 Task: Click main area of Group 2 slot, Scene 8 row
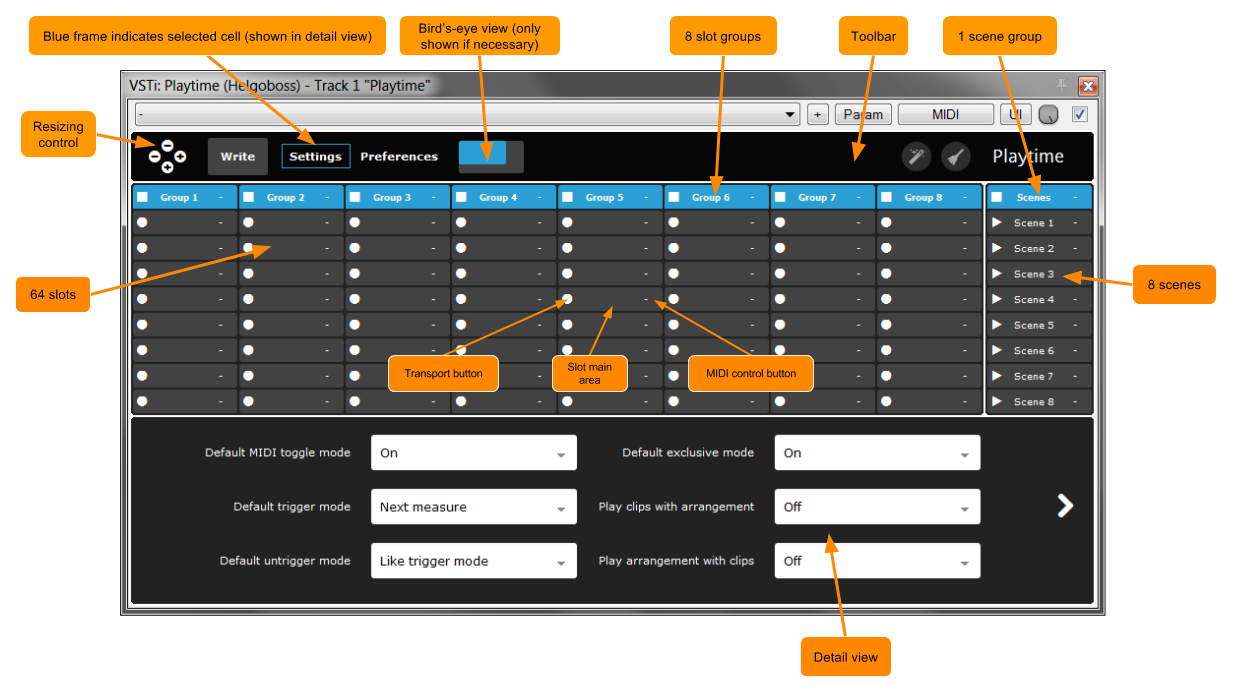289,401
